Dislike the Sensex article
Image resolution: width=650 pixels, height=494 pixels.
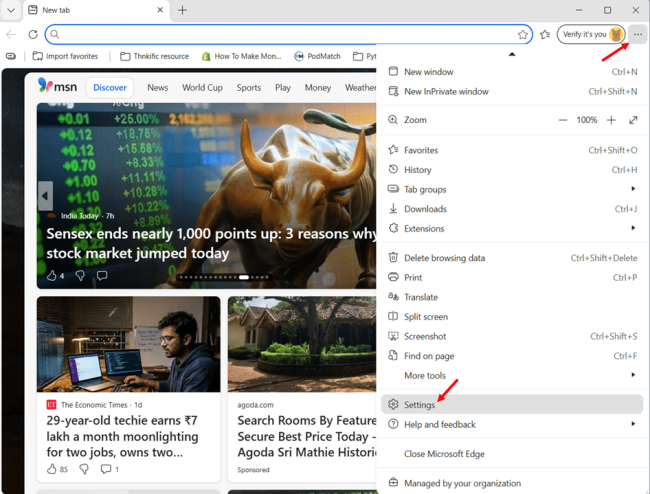(x=80, y=275)
